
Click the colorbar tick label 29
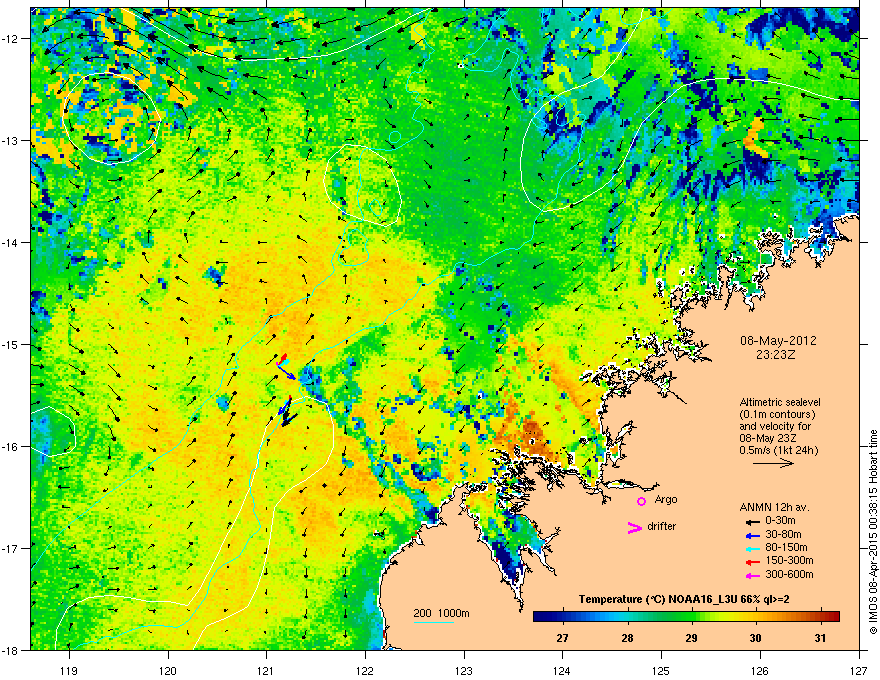pos(691,638)
